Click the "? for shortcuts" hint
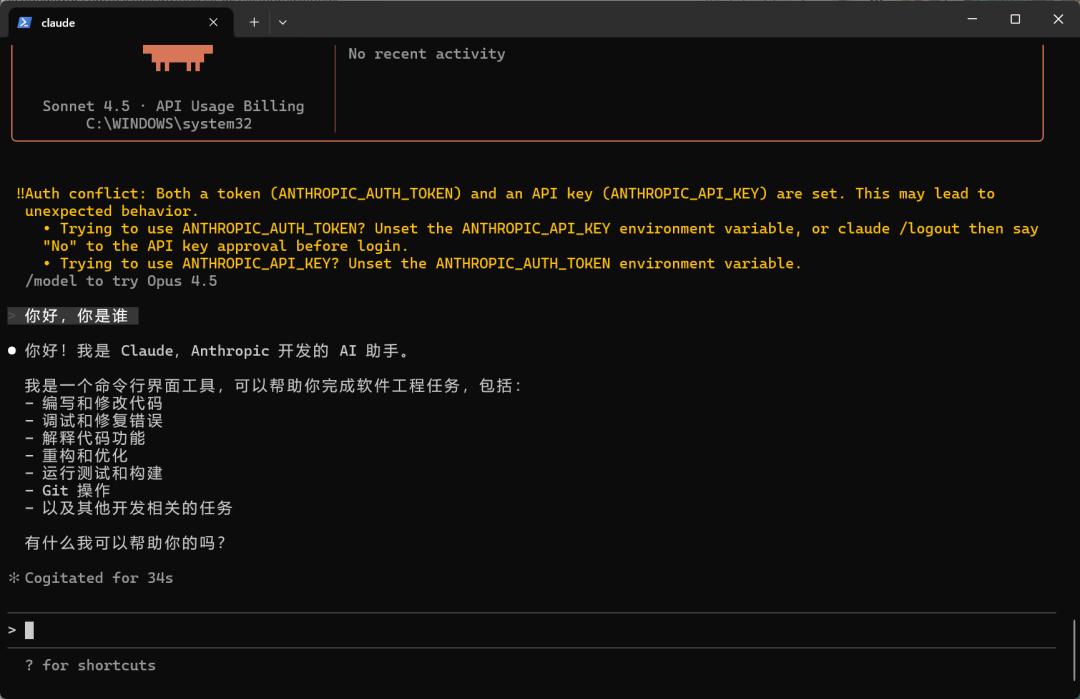1080x699 pixels. click(x=90, y=665)
